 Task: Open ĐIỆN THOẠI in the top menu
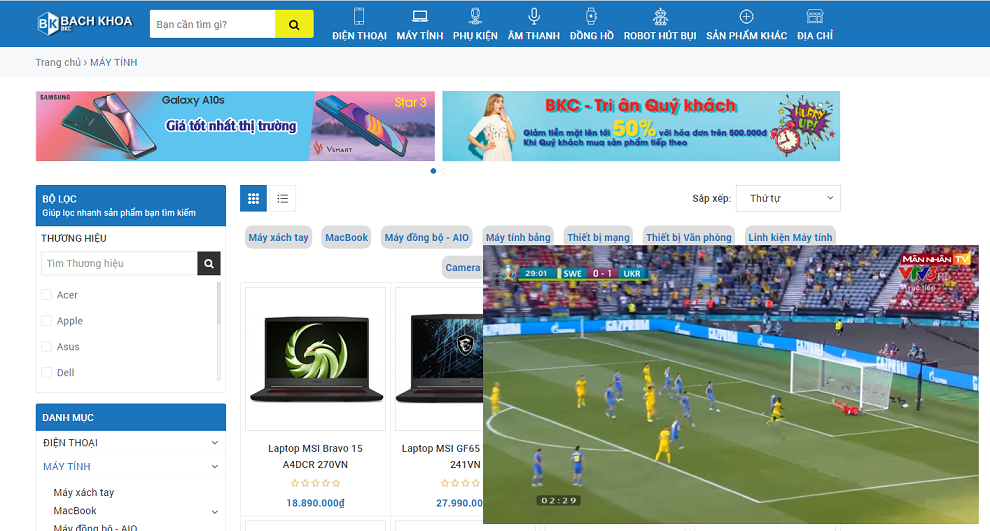coord(359,35)
